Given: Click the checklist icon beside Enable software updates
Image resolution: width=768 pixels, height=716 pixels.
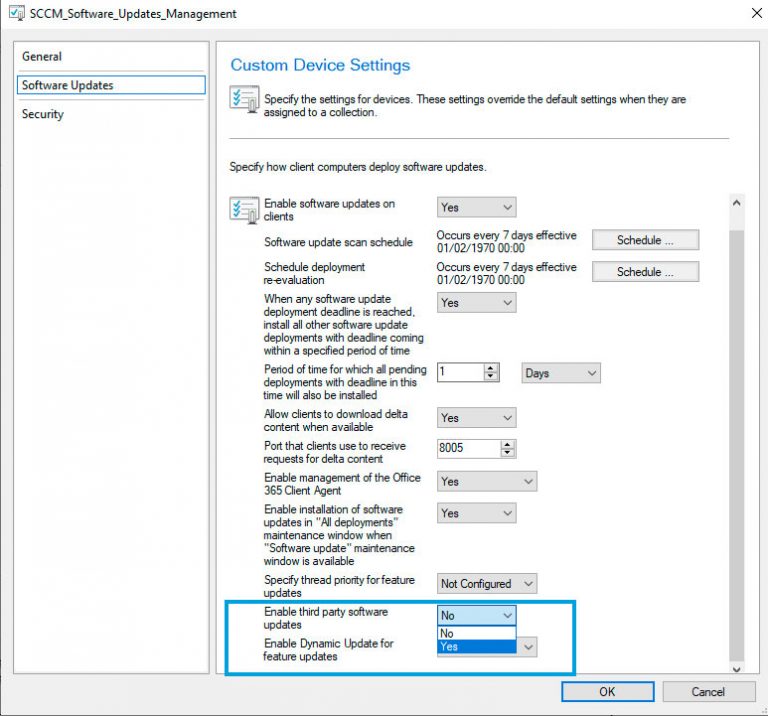Looking at the screenshot, I should pos(244,210).
